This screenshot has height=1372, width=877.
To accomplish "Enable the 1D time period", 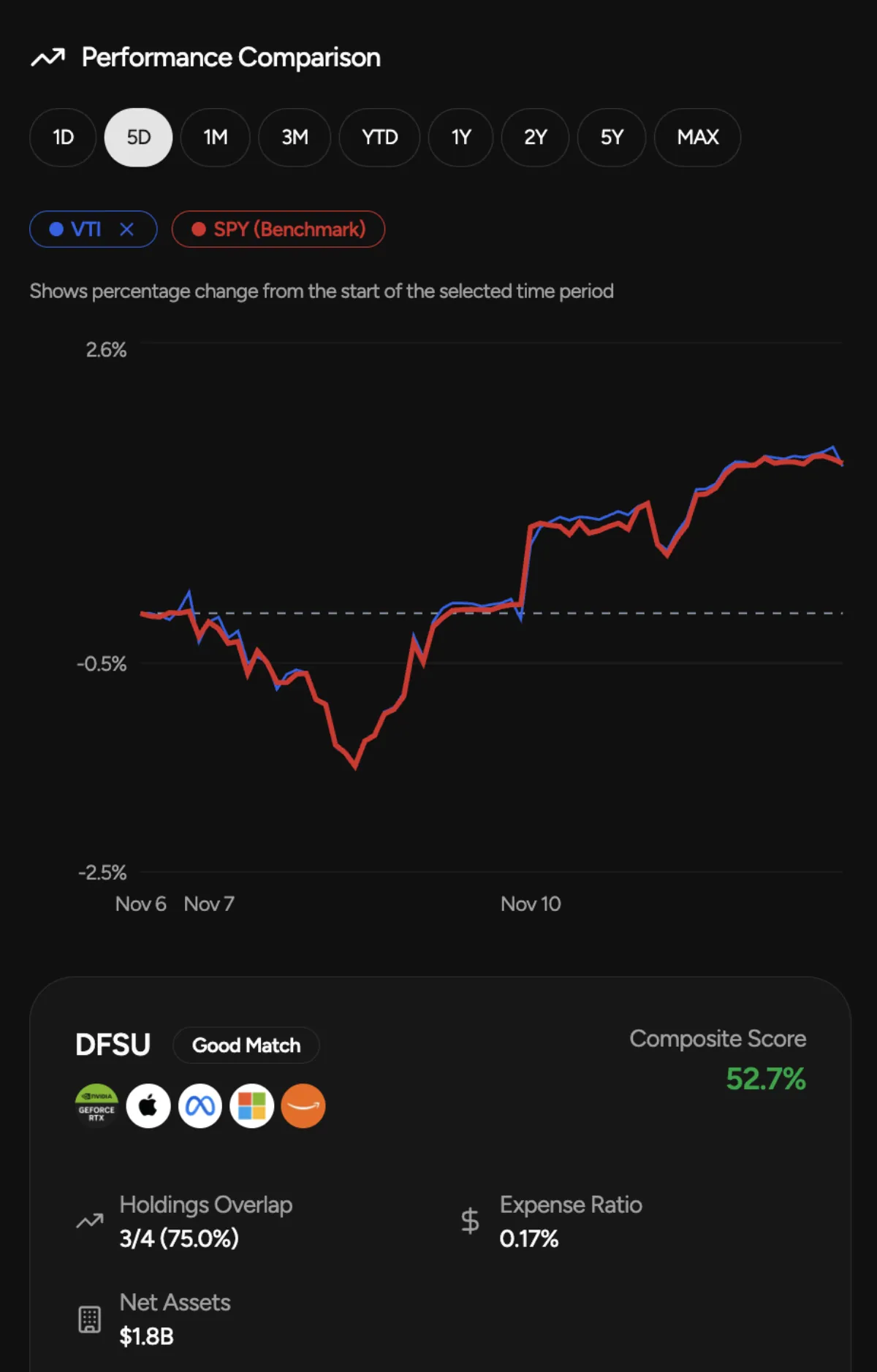I will pyautogui.click(x=62, y=137).
